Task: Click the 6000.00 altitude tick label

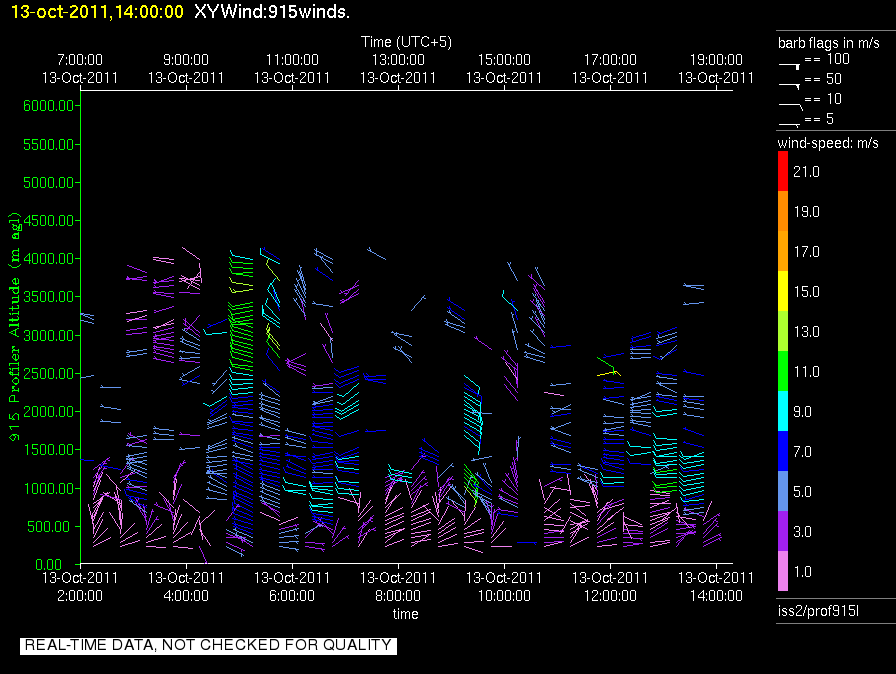Action: click(x=49, y=106)
